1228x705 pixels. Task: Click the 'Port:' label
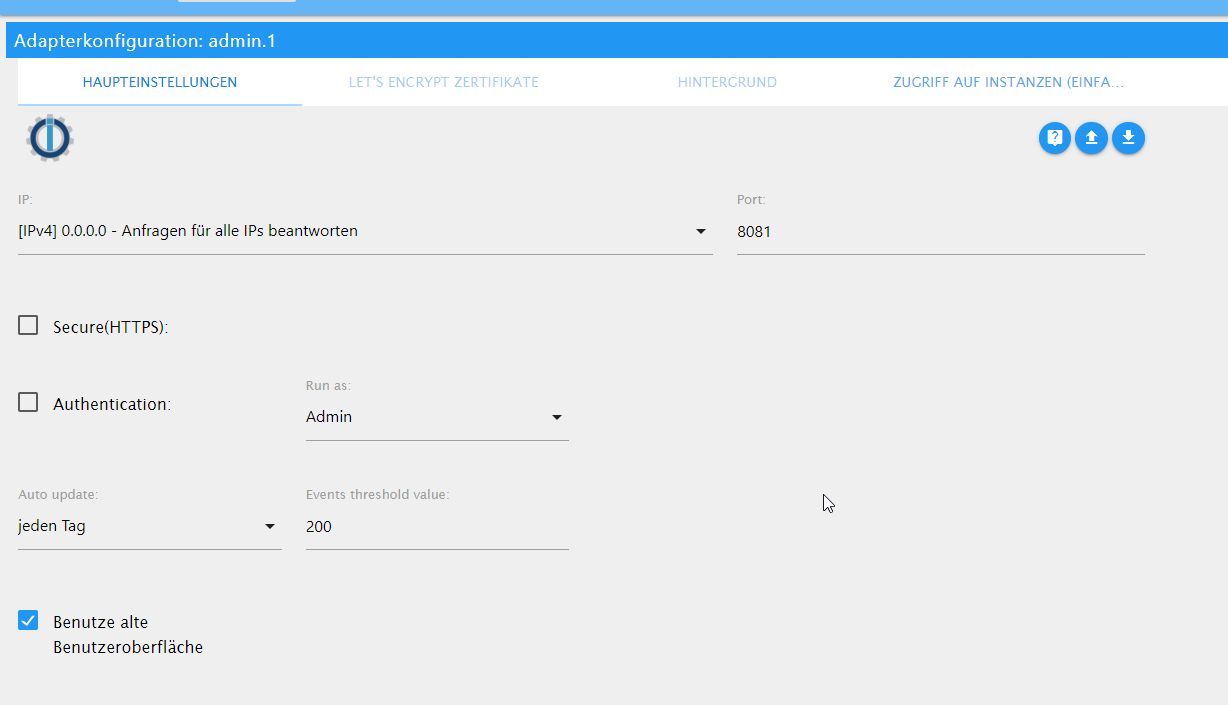(751, 200)
